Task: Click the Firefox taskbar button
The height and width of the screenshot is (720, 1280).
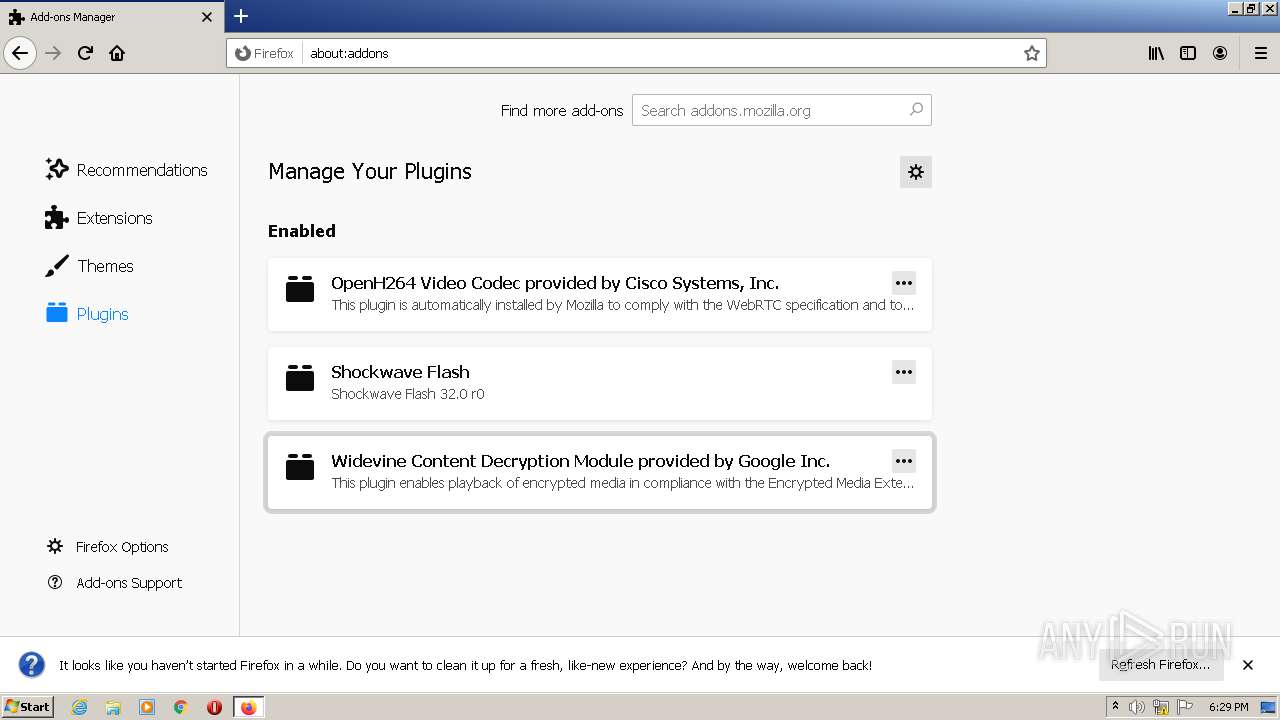Action: [249, 707]
